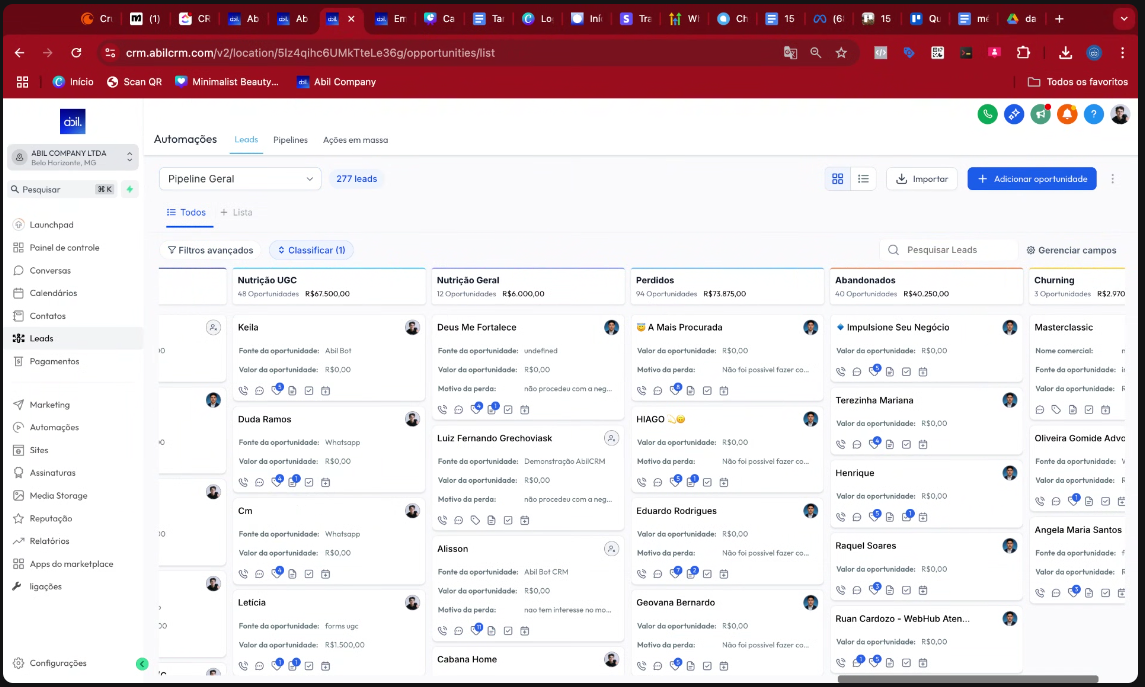Open Conversas in the sidebar
Image resolution: width=1145 pixels, height=687 pixels.
click(50, 271)
